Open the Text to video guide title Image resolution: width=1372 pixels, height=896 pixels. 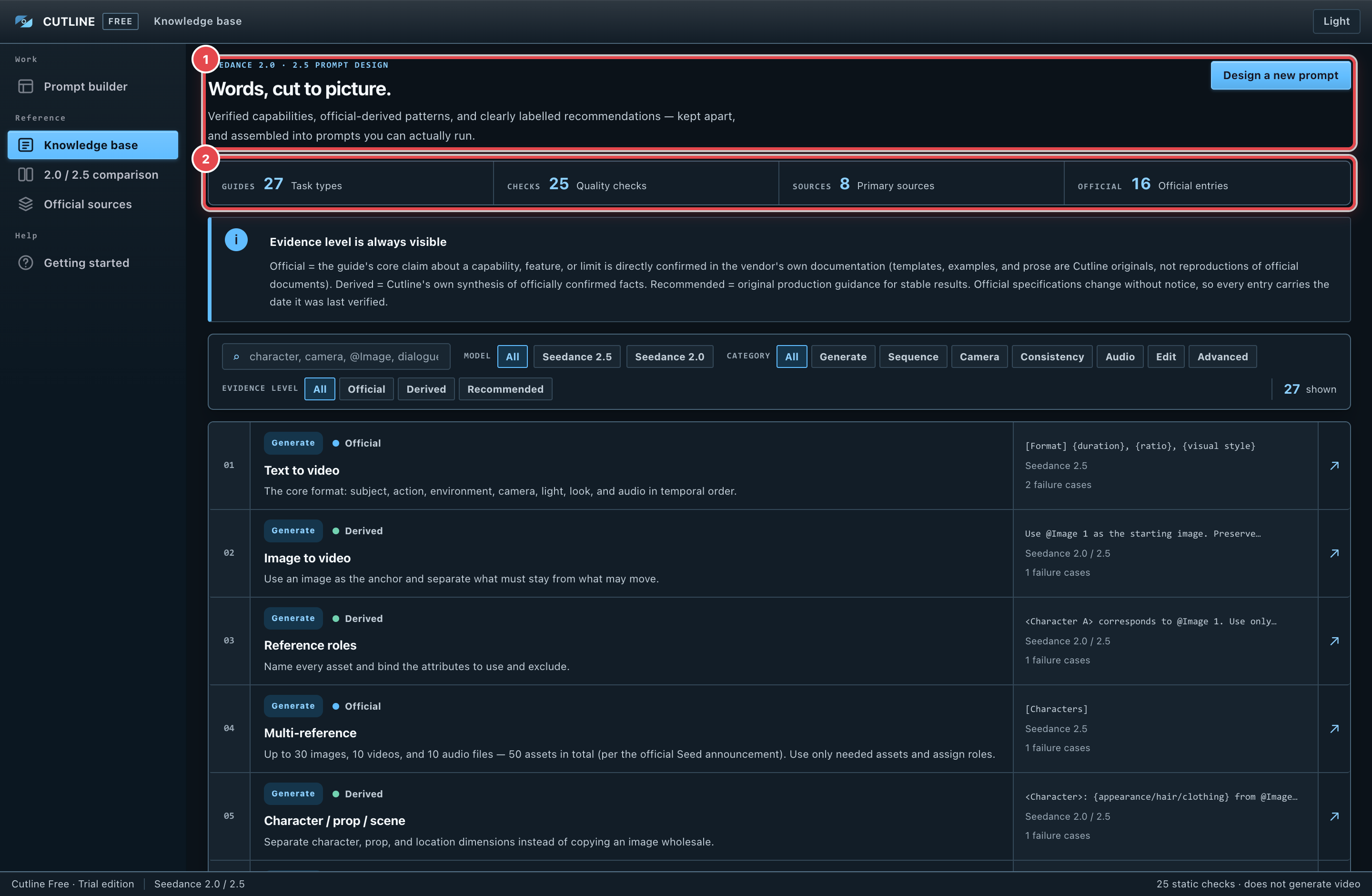(302, 470)
